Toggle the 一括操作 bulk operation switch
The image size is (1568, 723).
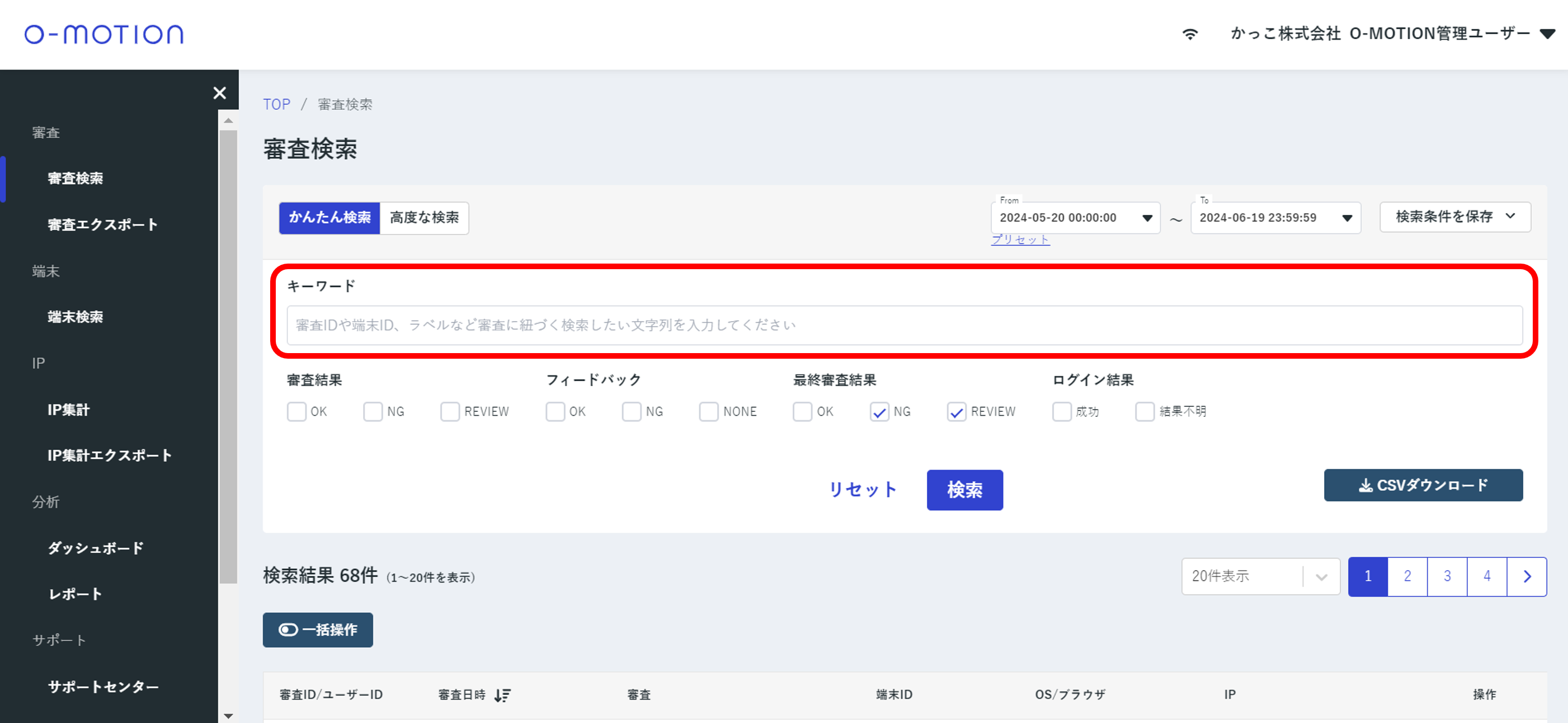coord(318,630)
